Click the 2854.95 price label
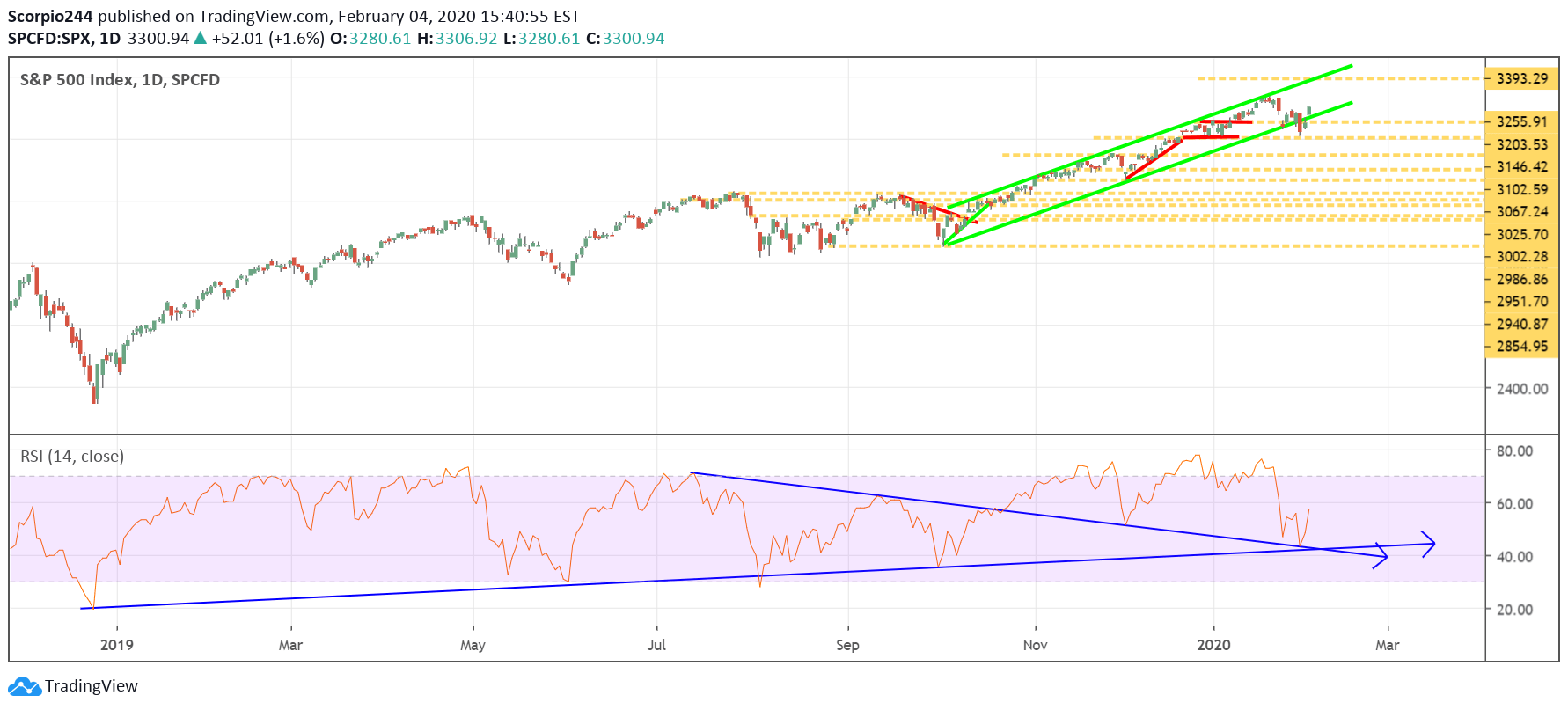The height and width of the screenshot is (710, 1568). [1521, 346]
